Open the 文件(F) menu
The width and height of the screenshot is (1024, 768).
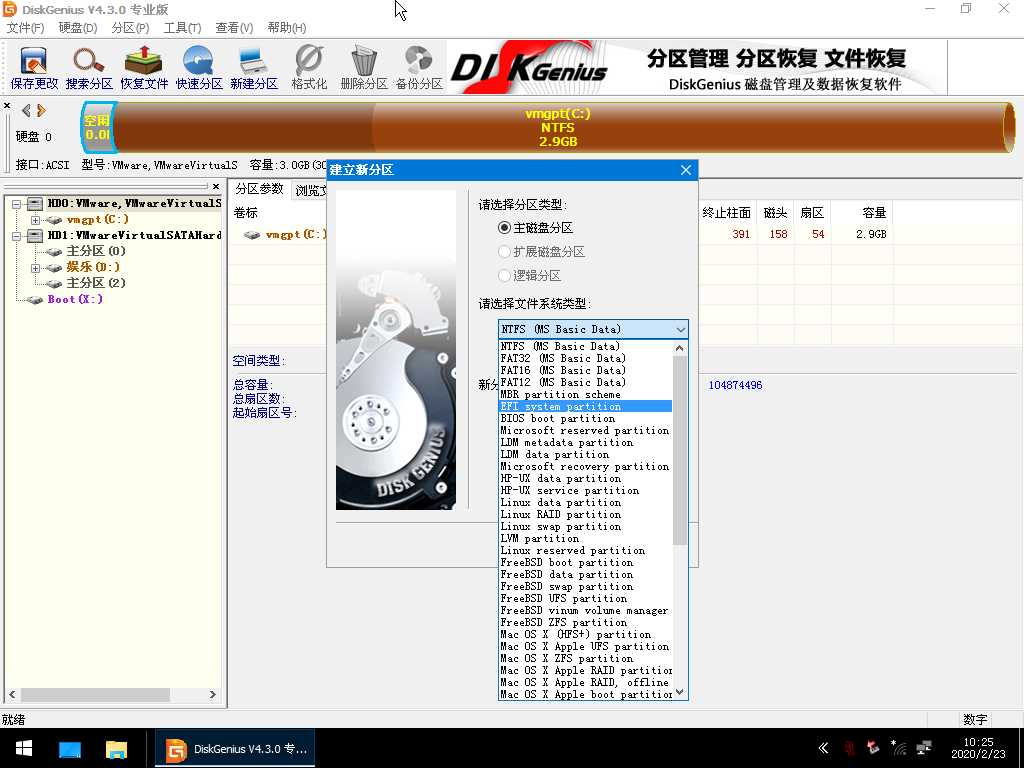coord(25,27)
